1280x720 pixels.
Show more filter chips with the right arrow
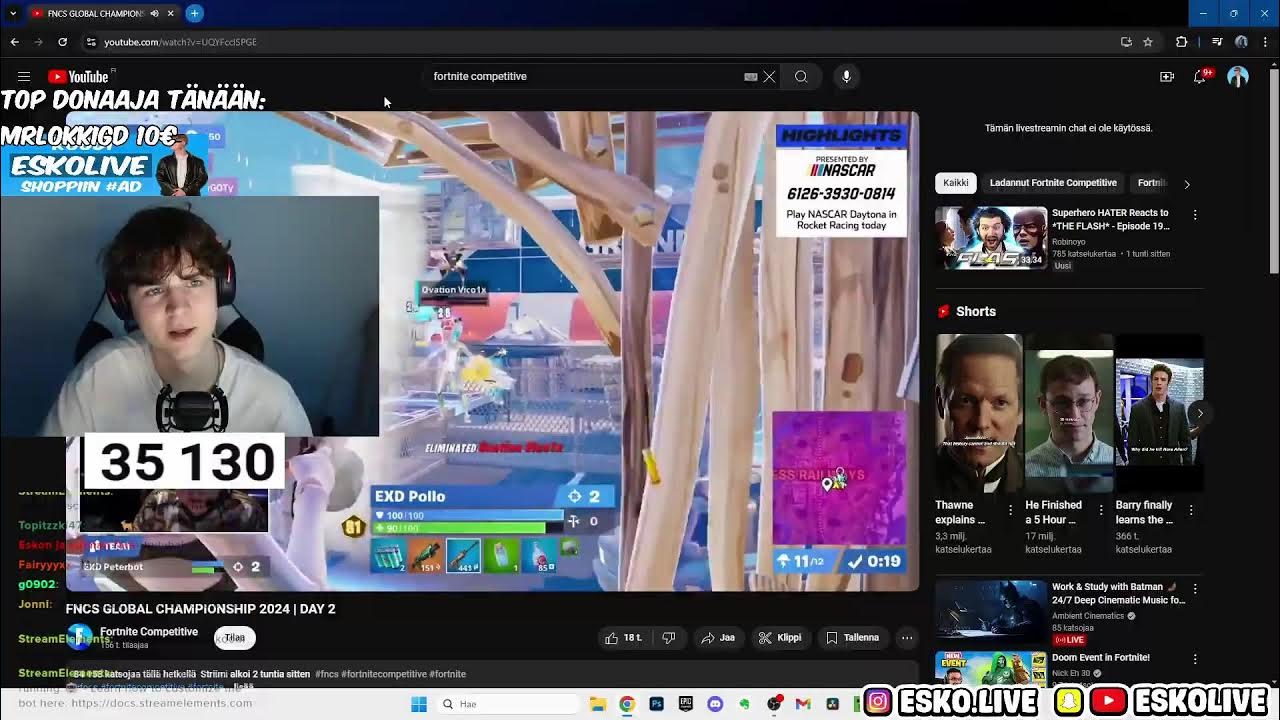(1187, 184)
